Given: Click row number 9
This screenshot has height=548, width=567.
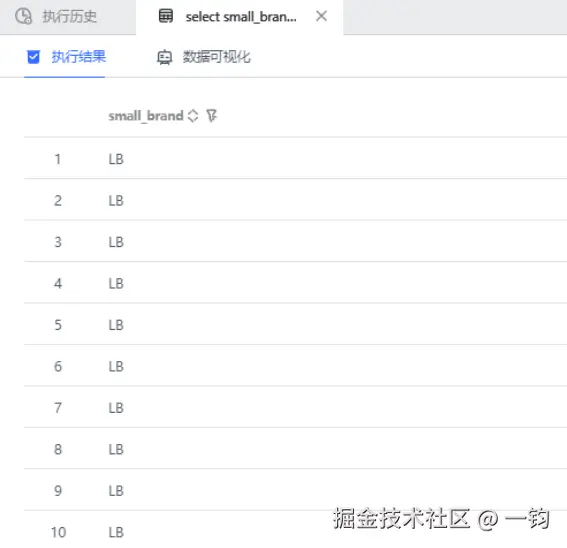Looking at the screenshot, I should [58, 491].
